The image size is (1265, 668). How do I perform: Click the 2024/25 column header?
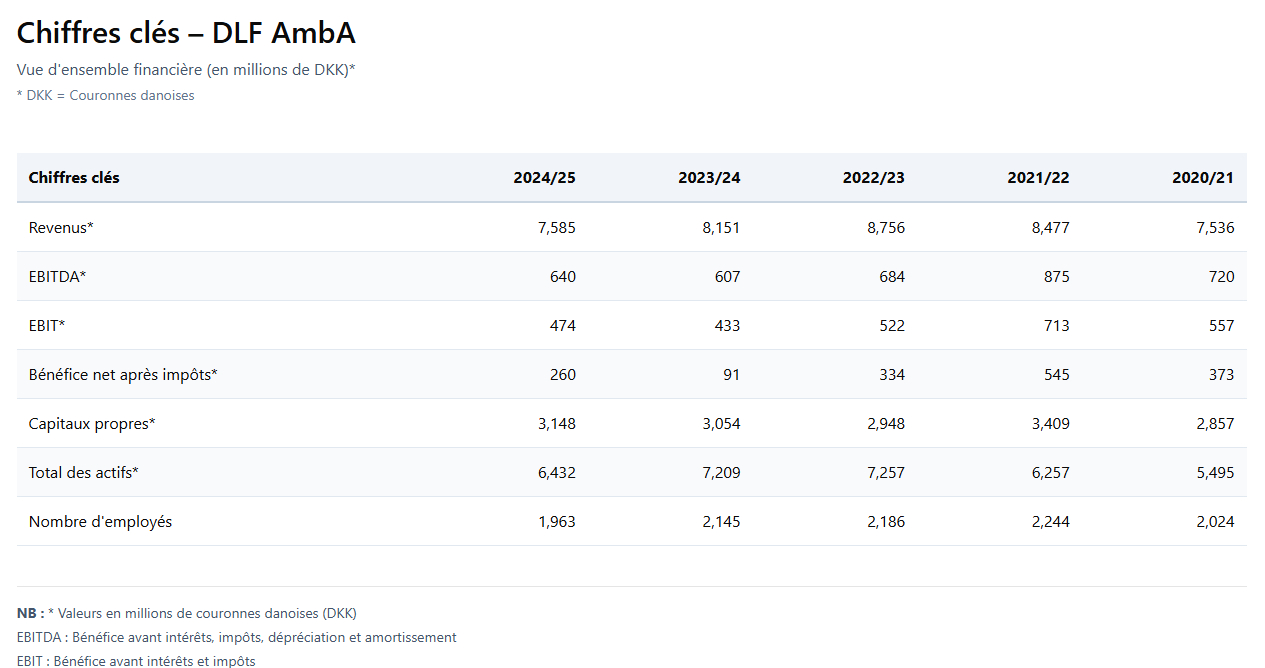[x=544, y=178]
